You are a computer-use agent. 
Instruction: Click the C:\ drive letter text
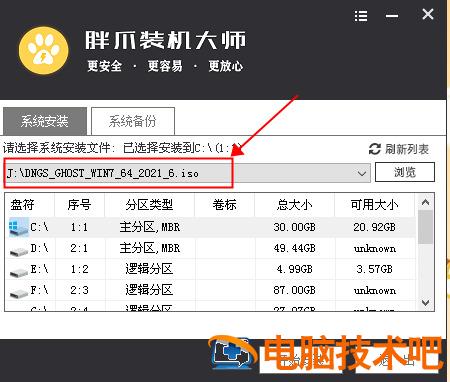coord(39,227)
